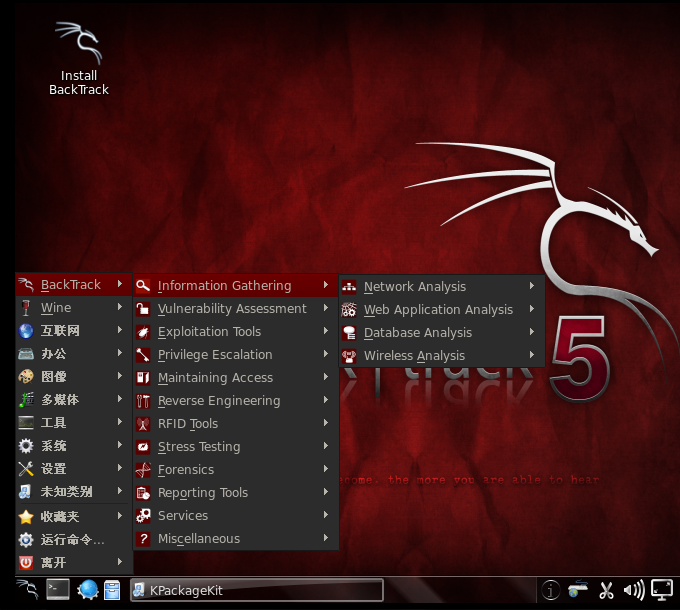Open the volume speaker tray icon
The width and height of the screenshot is (680, 610).
click(x=634, y=590)
